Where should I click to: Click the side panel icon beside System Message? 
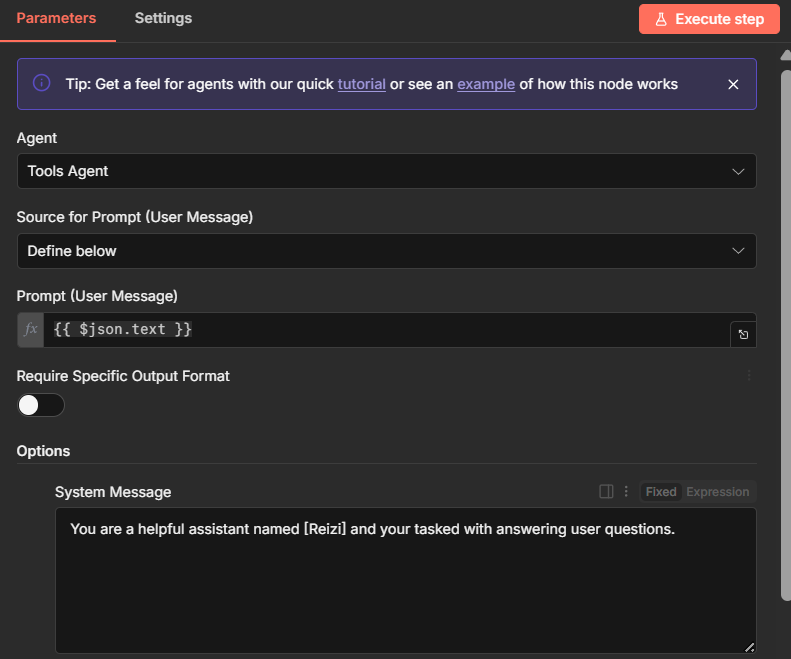pyautogui.click(x=606, y=492)
